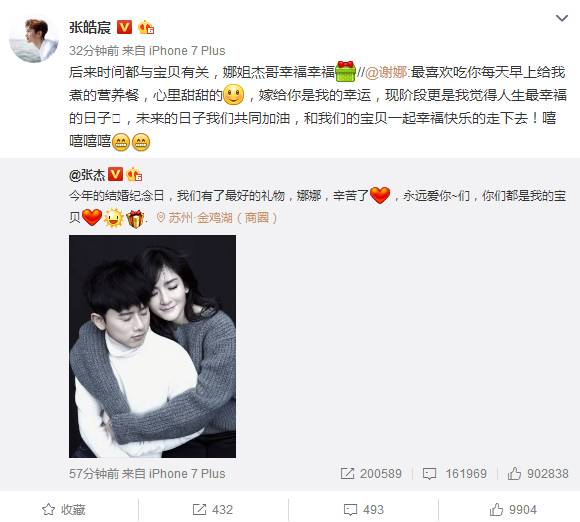The height and width of the screenshot is (522, 580).
Task: Click the 收藏 favorite star
Action: [x=64, y=509]
